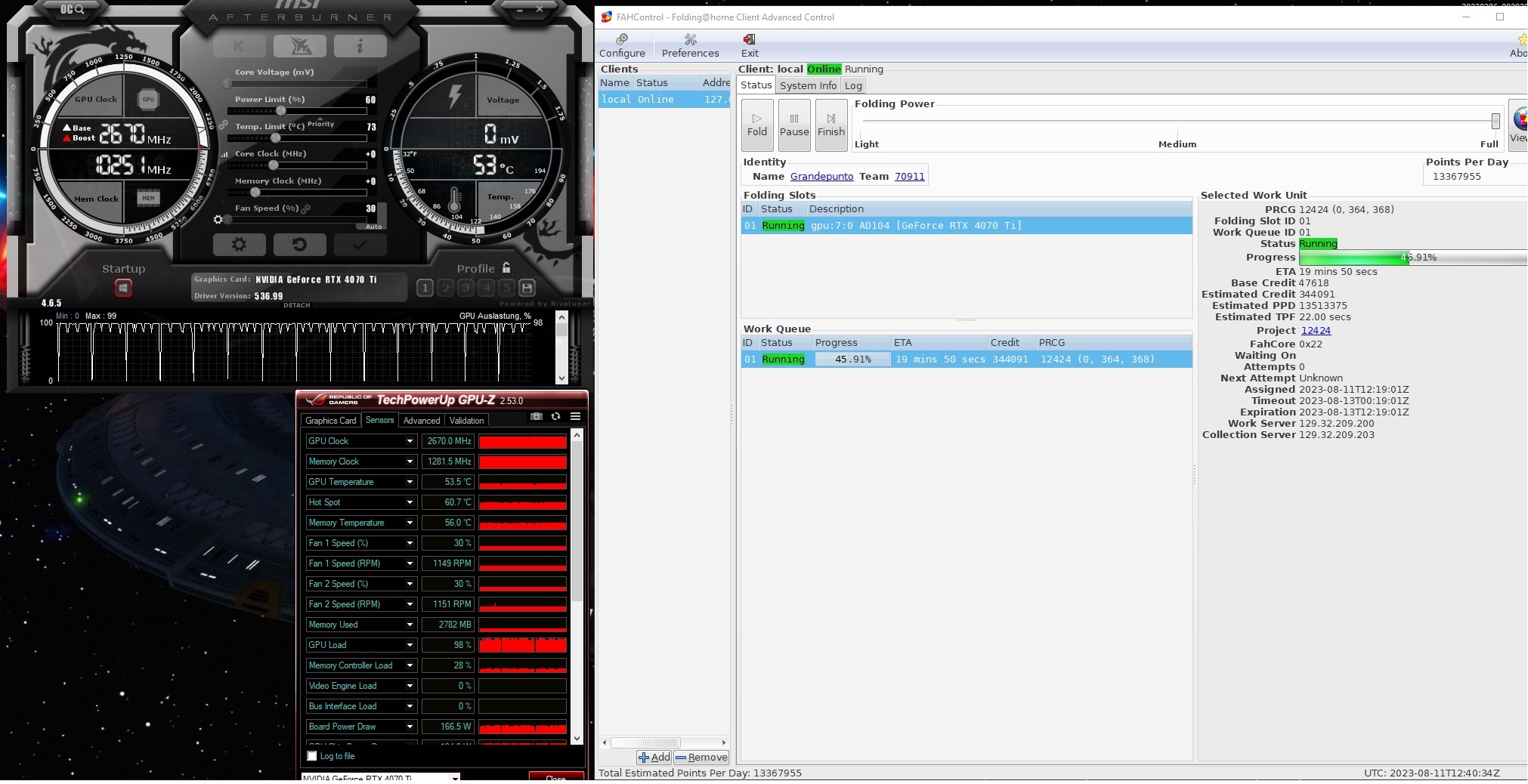The height and width of the screenshot is (784, 1528).
Task: Apply Afterburner settings with the checkmark button
Action: 360,245
